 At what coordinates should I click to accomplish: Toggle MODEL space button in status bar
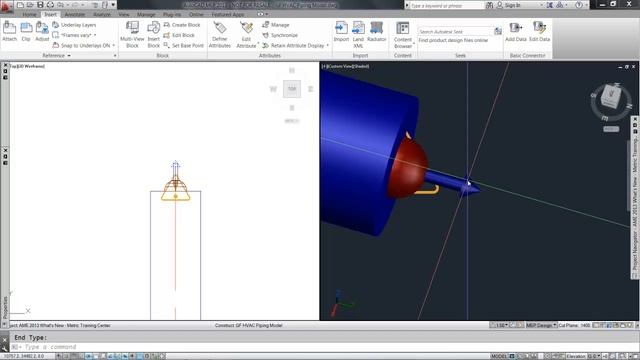(x=499, y=356)
